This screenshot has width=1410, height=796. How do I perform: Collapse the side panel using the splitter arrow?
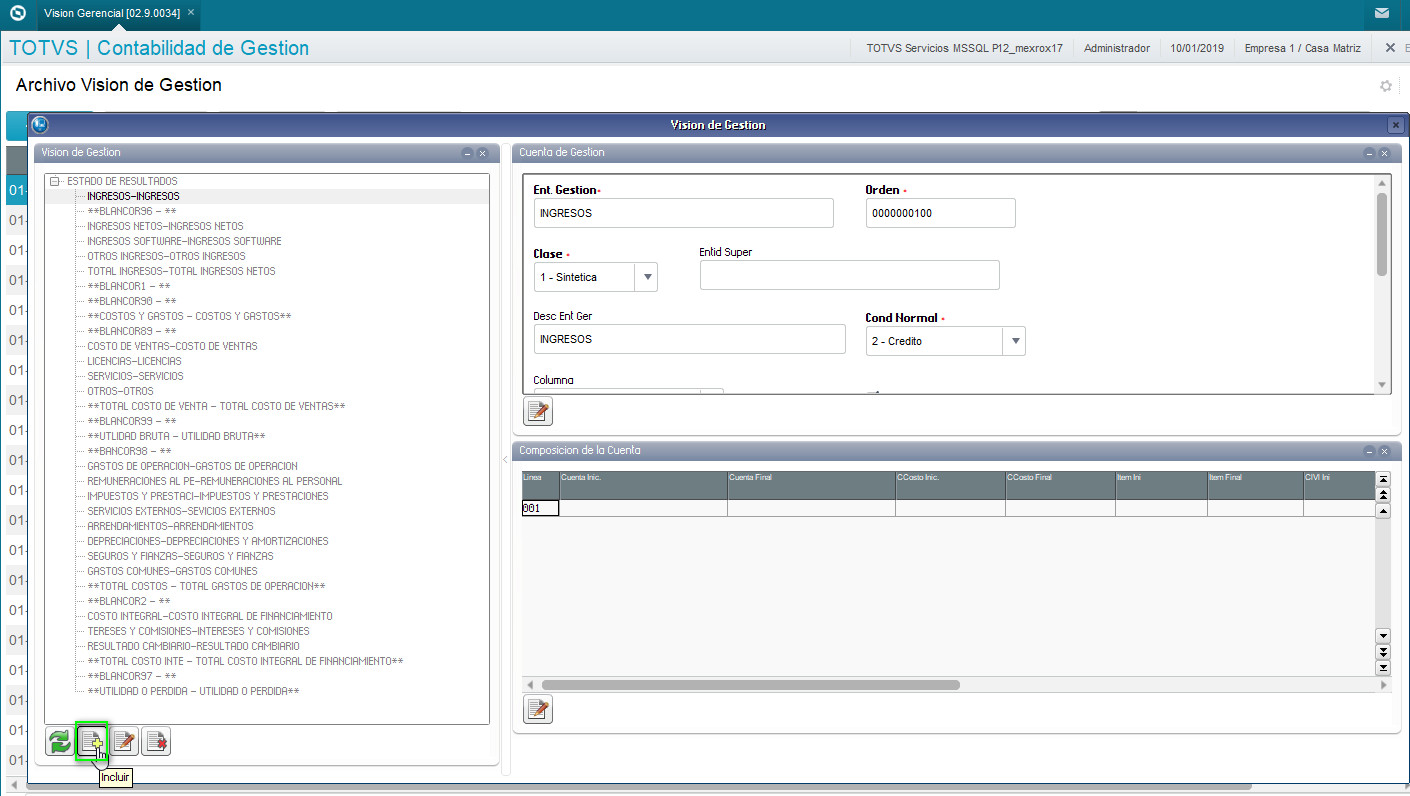point(505,459)
